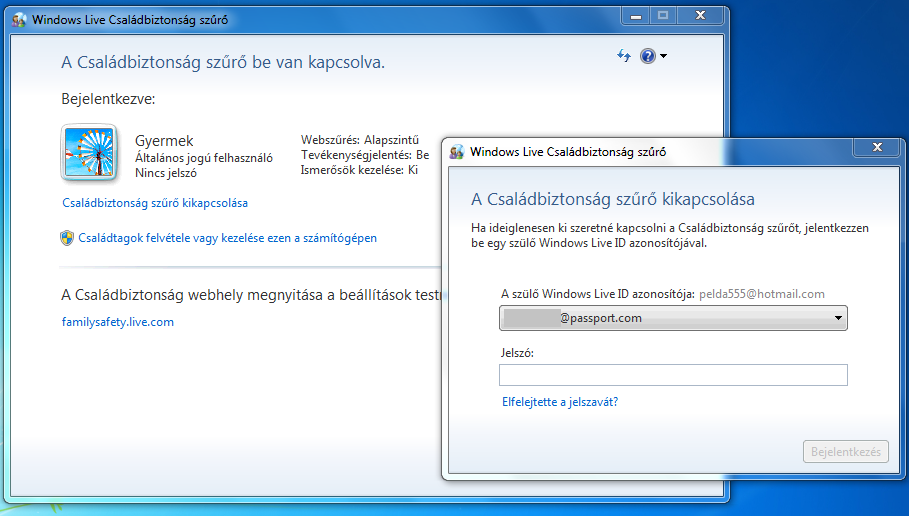Click the 'Gyermek' account name
Viewport: 909px width, 516px height.
tap(164, 141)
